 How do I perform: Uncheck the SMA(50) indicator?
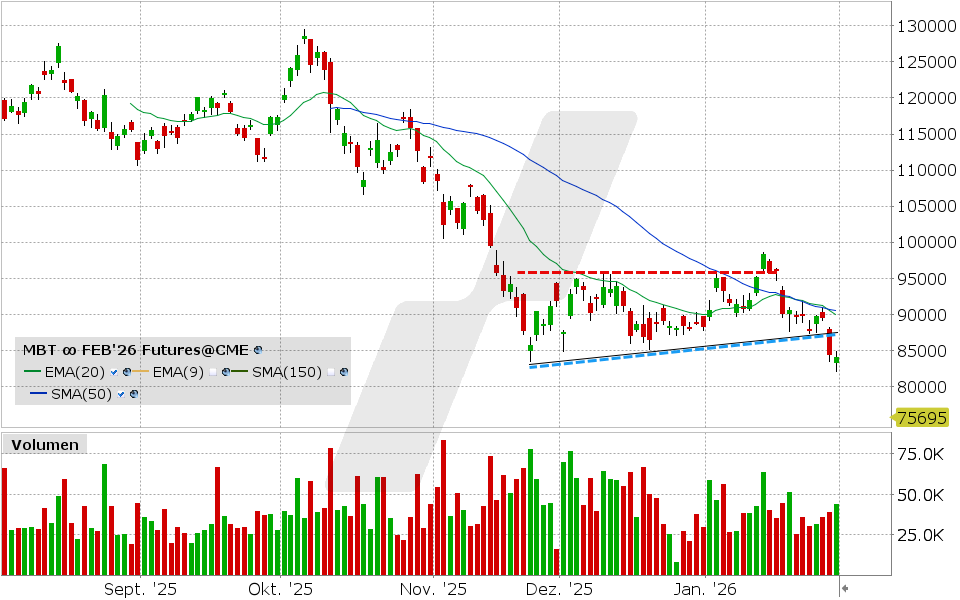pyautogui.click(x=119, y=393)
